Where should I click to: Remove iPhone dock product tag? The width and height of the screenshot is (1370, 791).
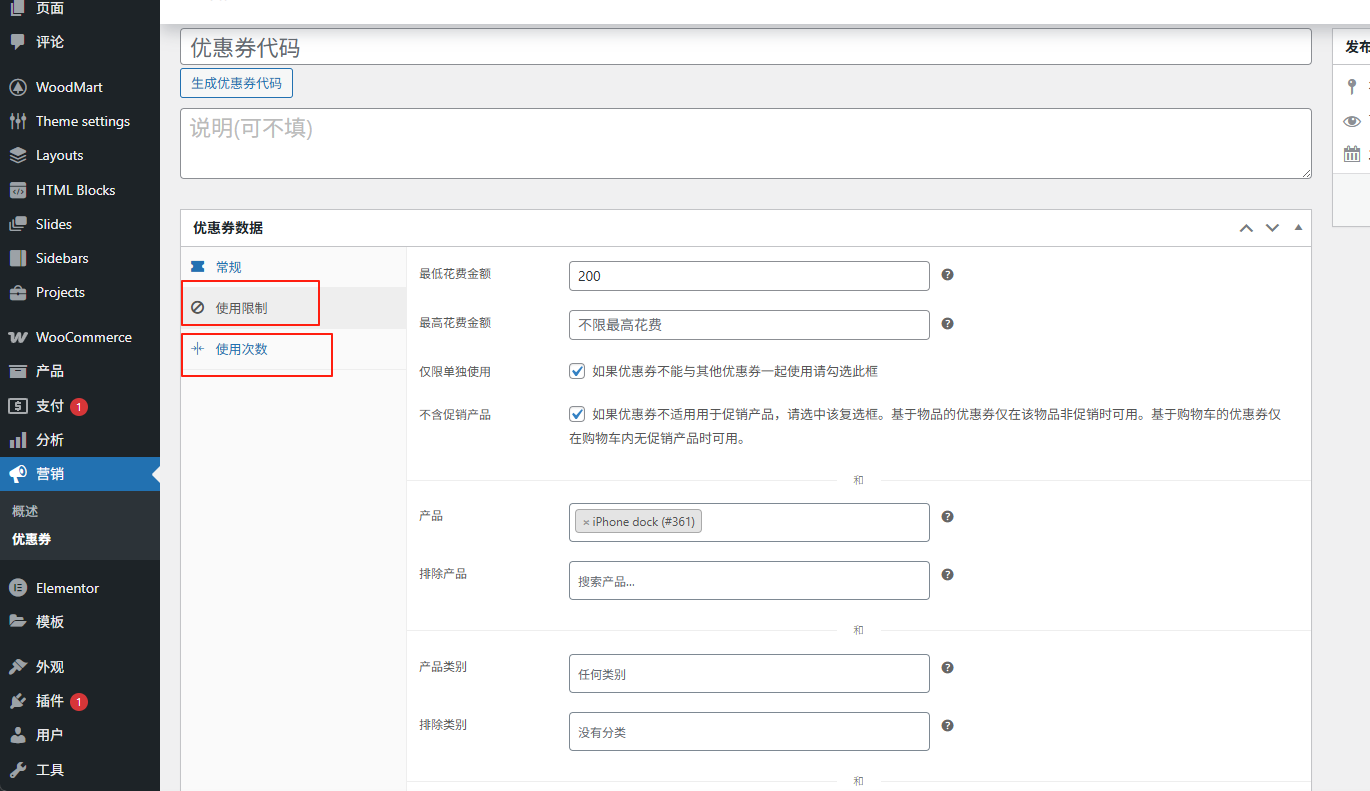[586, 522]
